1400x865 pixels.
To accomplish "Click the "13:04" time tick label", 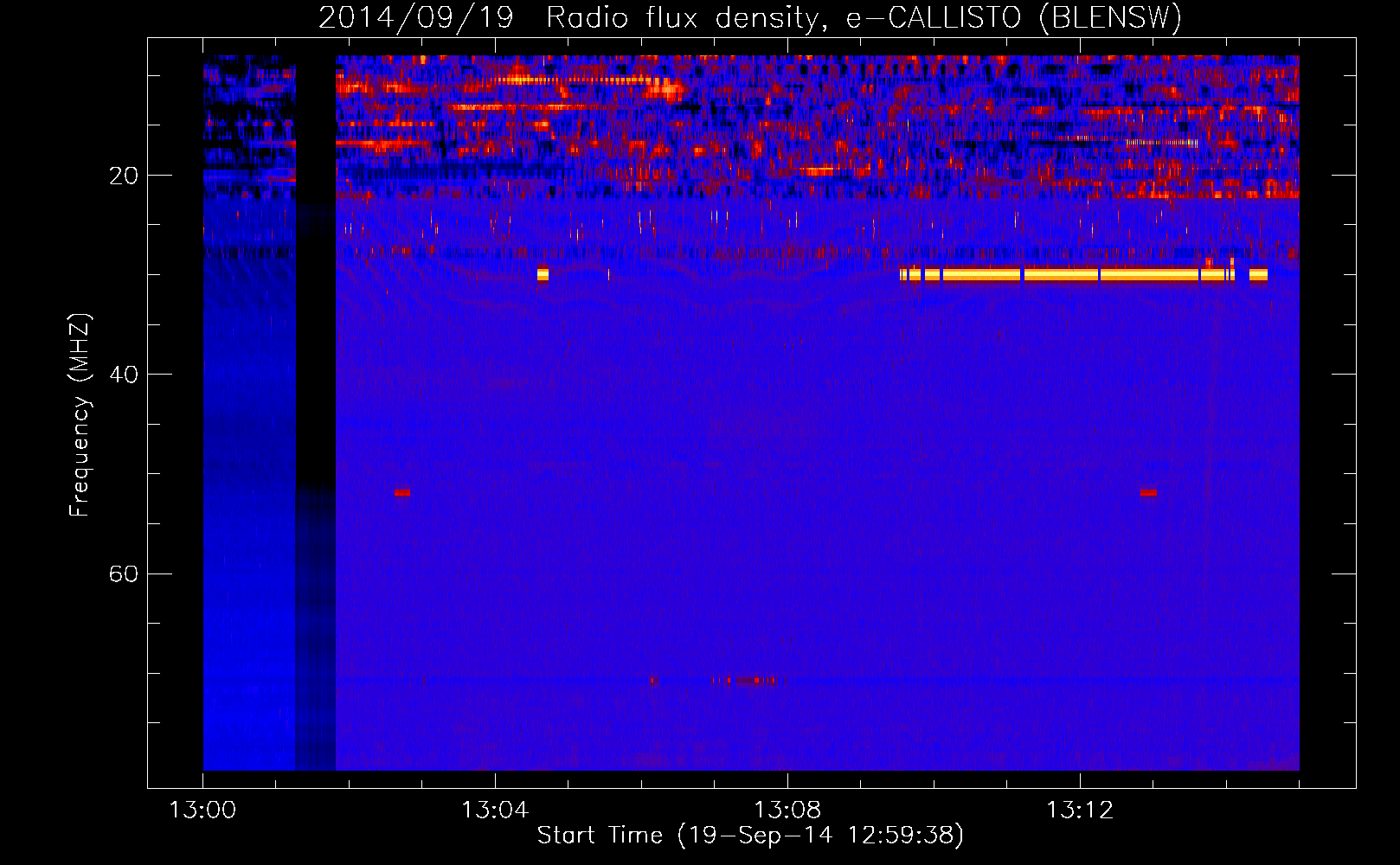I will coord(495,811).
